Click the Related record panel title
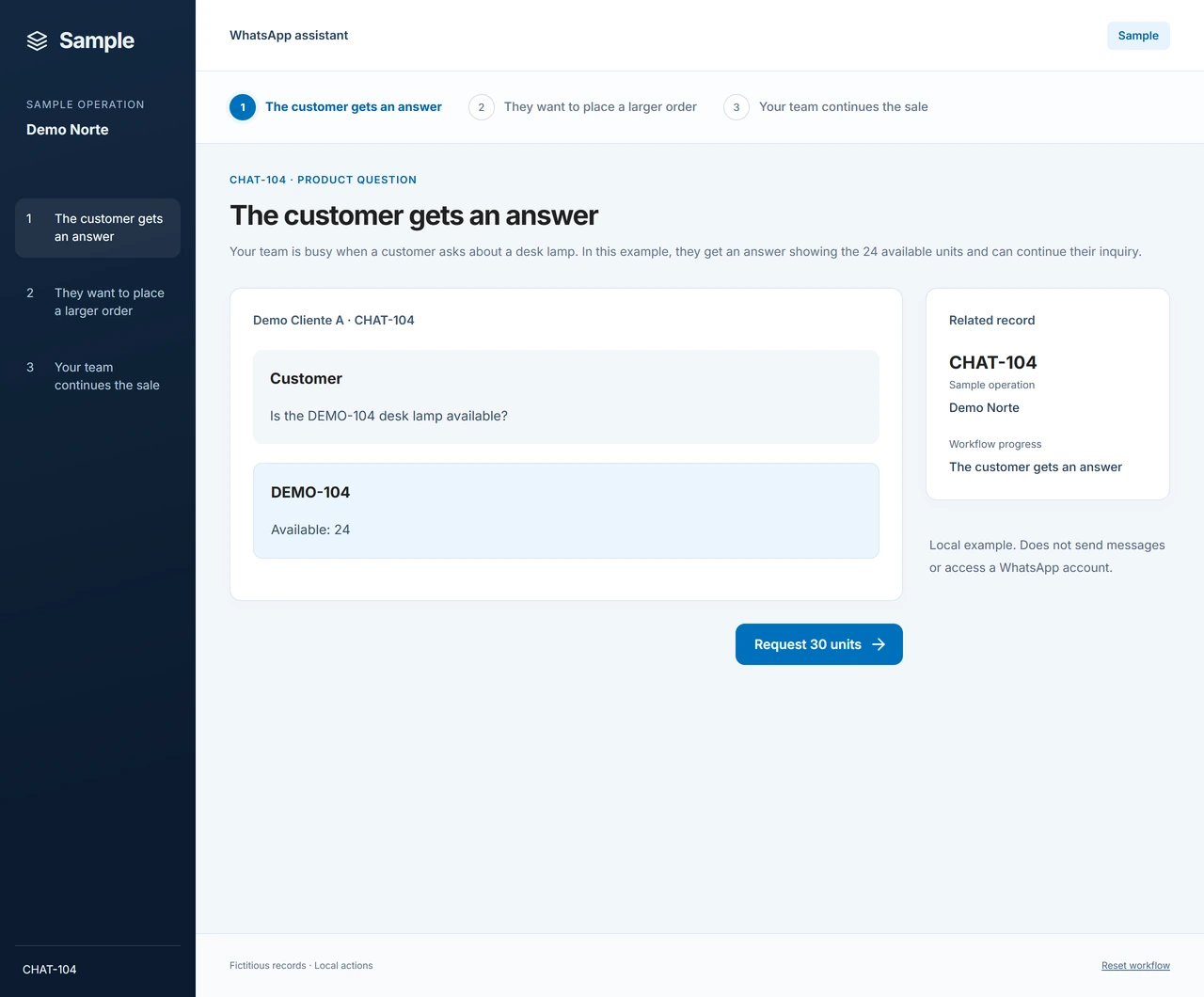1204x997 pixels. pyautogui.click(x=991, y=321)
